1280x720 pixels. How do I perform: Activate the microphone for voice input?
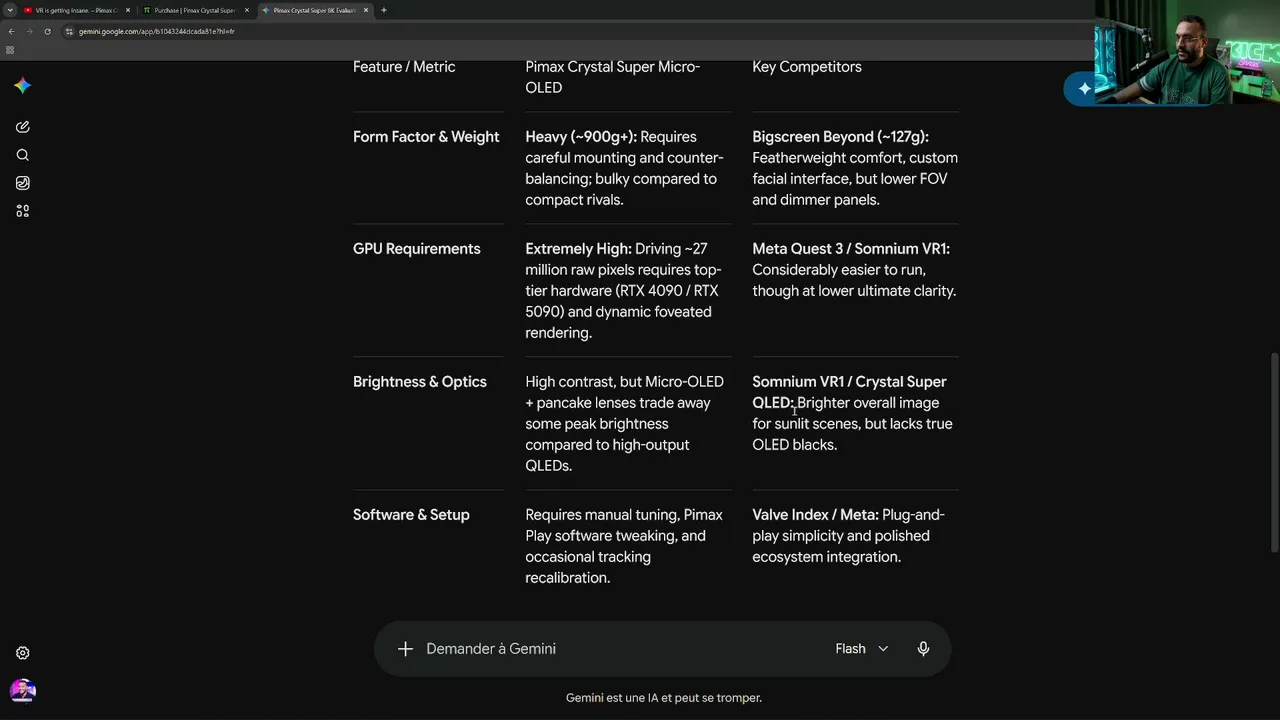pyautogui.click(x=923, y=649)
